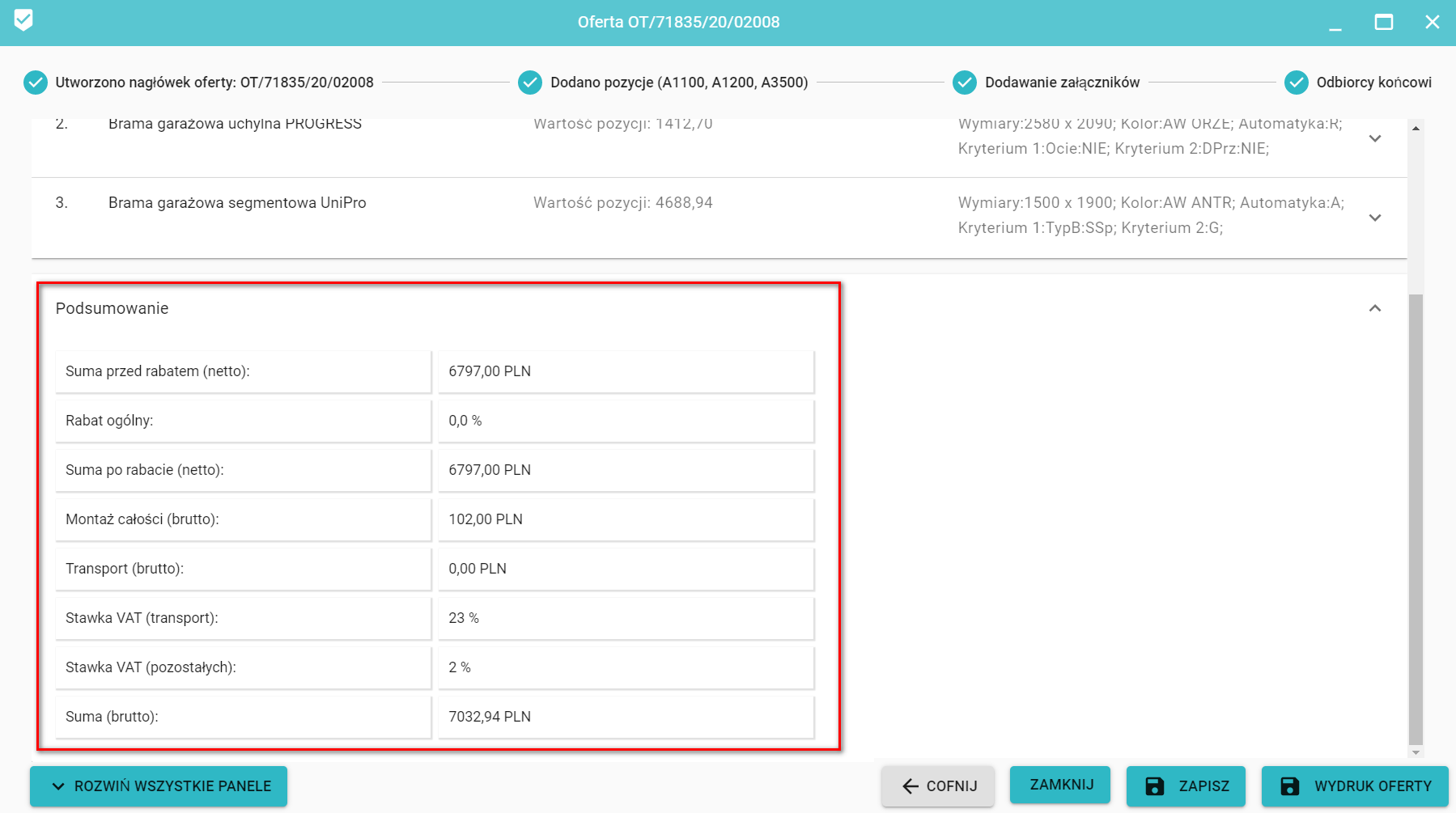Click the back arrow icon on COFNIJ
The image size is (1456, 813).
tap(911, 786)
